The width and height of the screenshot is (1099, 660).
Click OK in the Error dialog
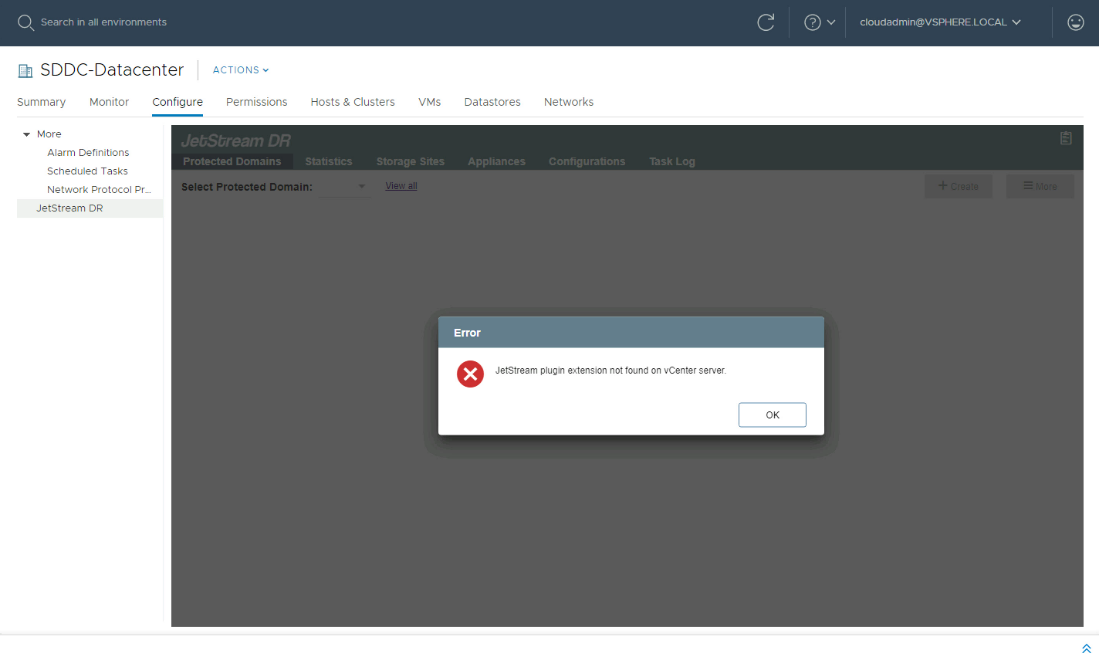(x=772, y=415)
